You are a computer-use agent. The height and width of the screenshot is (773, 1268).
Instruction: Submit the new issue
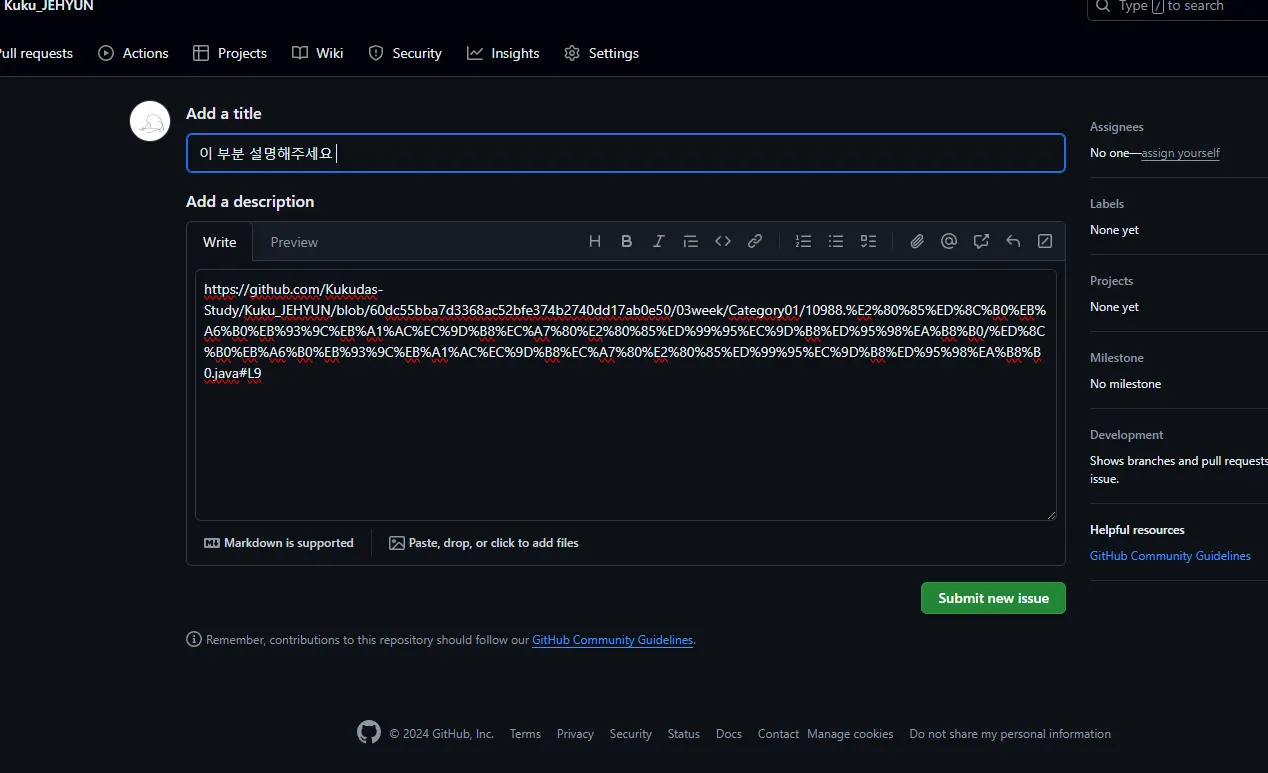tap(993, 598)
